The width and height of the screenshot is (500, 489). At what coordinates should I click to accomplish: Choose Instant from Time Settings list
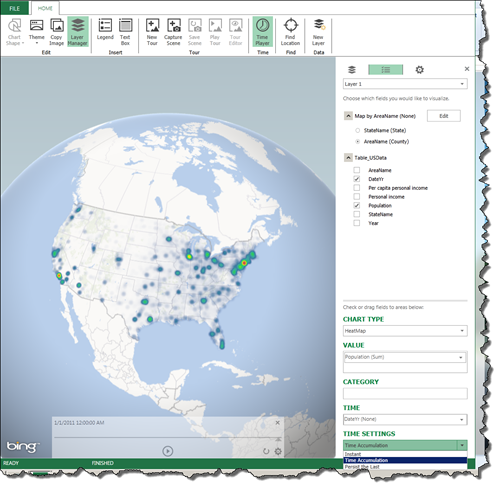pos(405,454)
